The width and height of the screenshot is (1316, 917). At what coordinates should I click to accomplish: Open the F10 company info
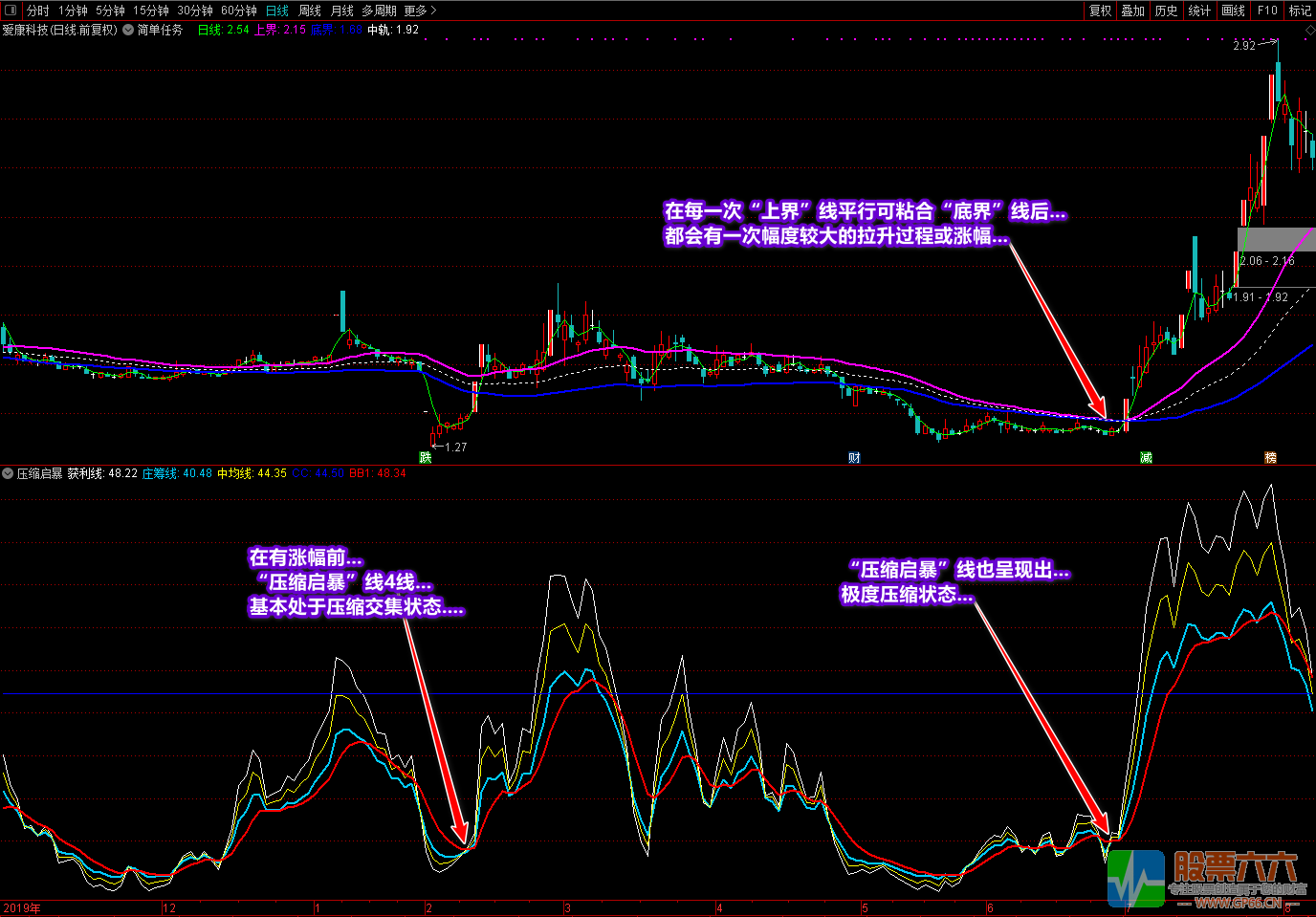point(1267,11)
